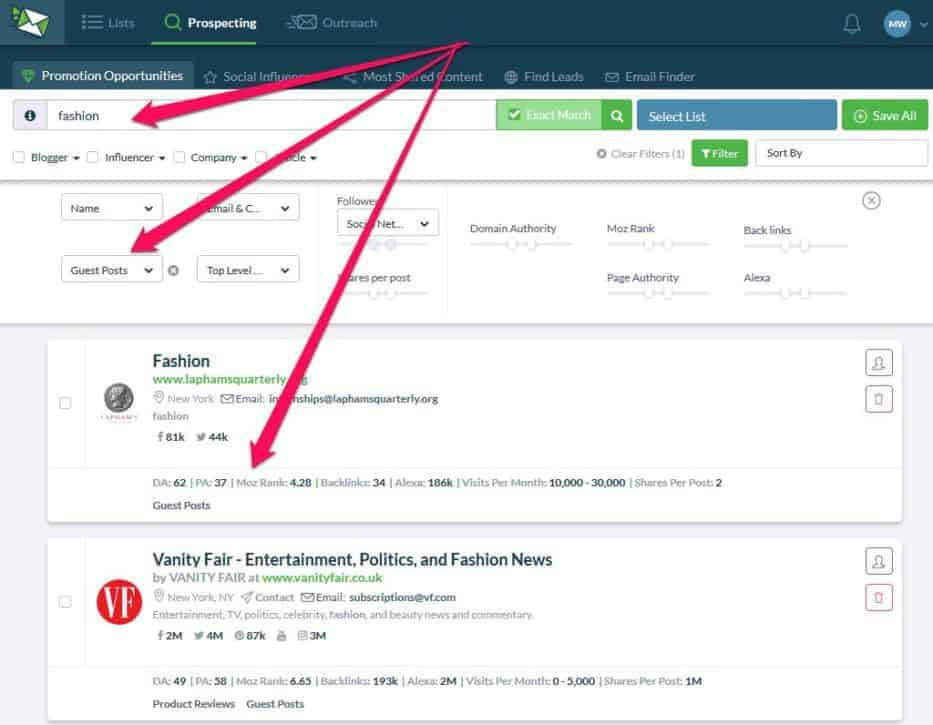The width and height of the screenshot is (933, 725).
Task: Click Guest Posts tag under Fashion result
Action: [x=181, y=505]
